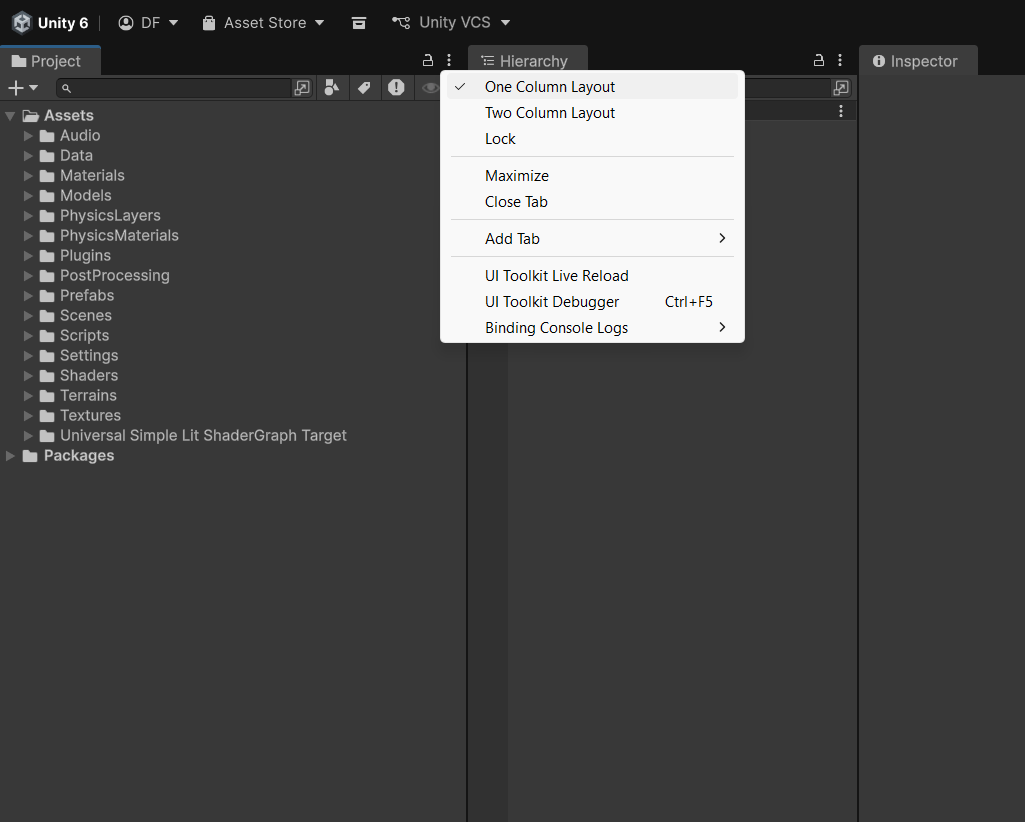The height and width of the screenshot is (822, 1025).
Task: Click the Unity 6 logo icon
Action: coord(22,23)
